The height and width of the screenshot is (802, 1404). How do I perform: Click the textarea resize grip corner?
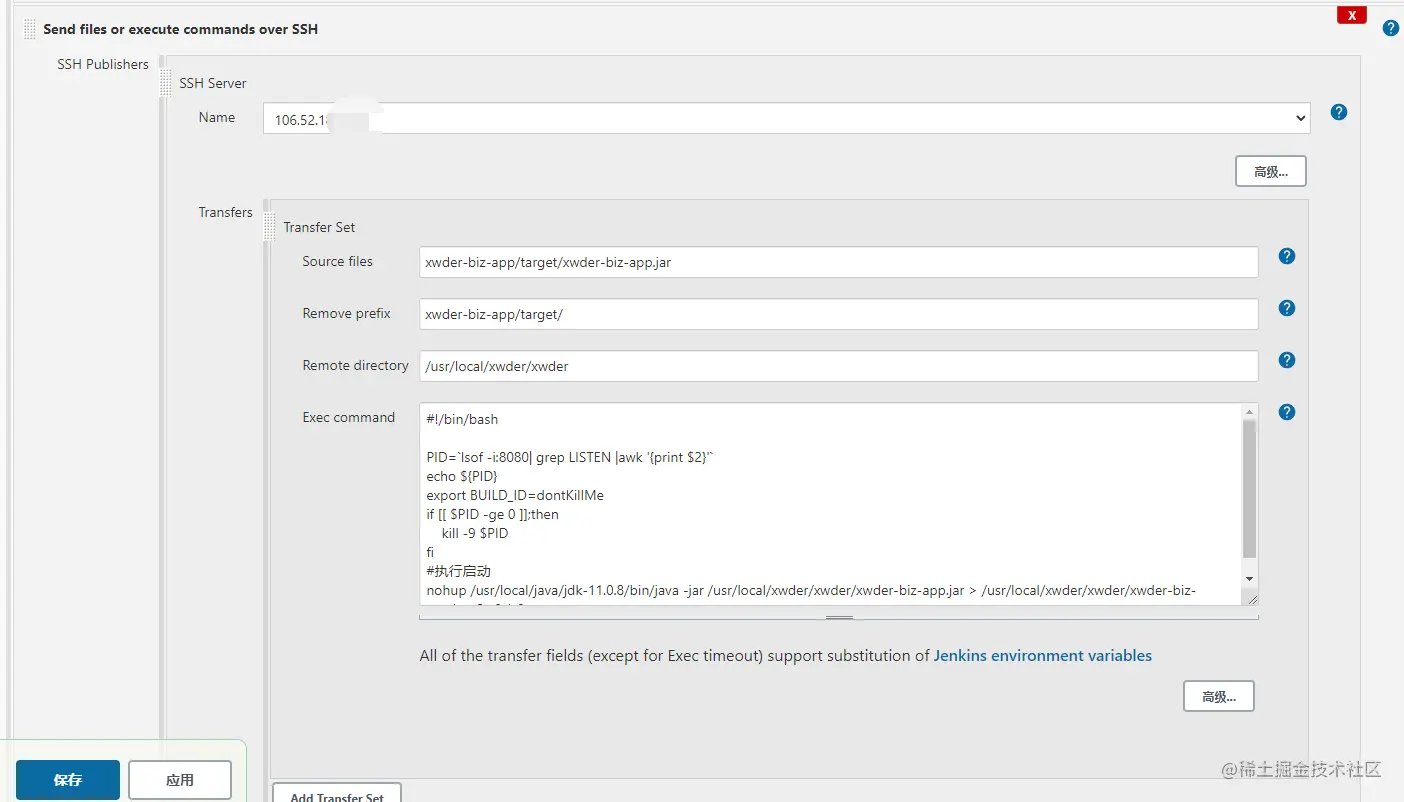coord(1250,597)
